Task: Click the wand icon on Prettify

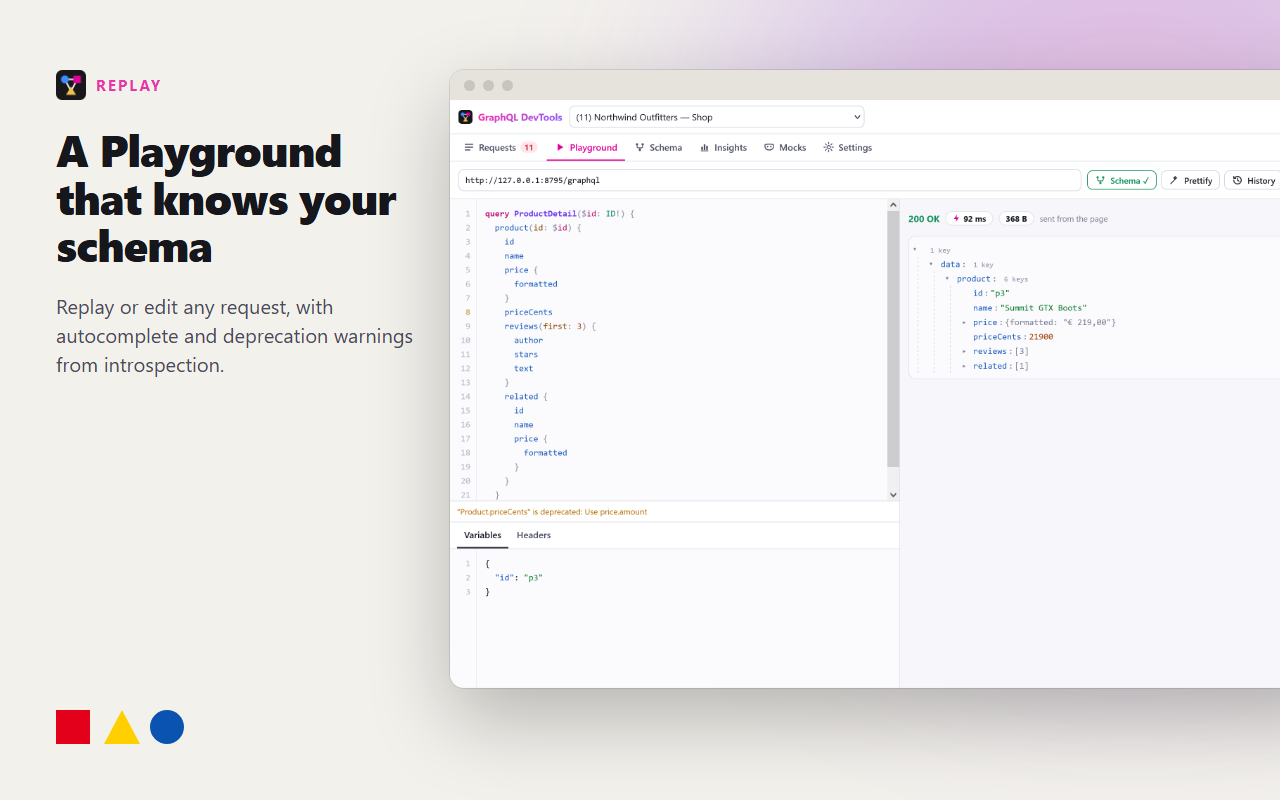Action: [x=1174, y=181]
